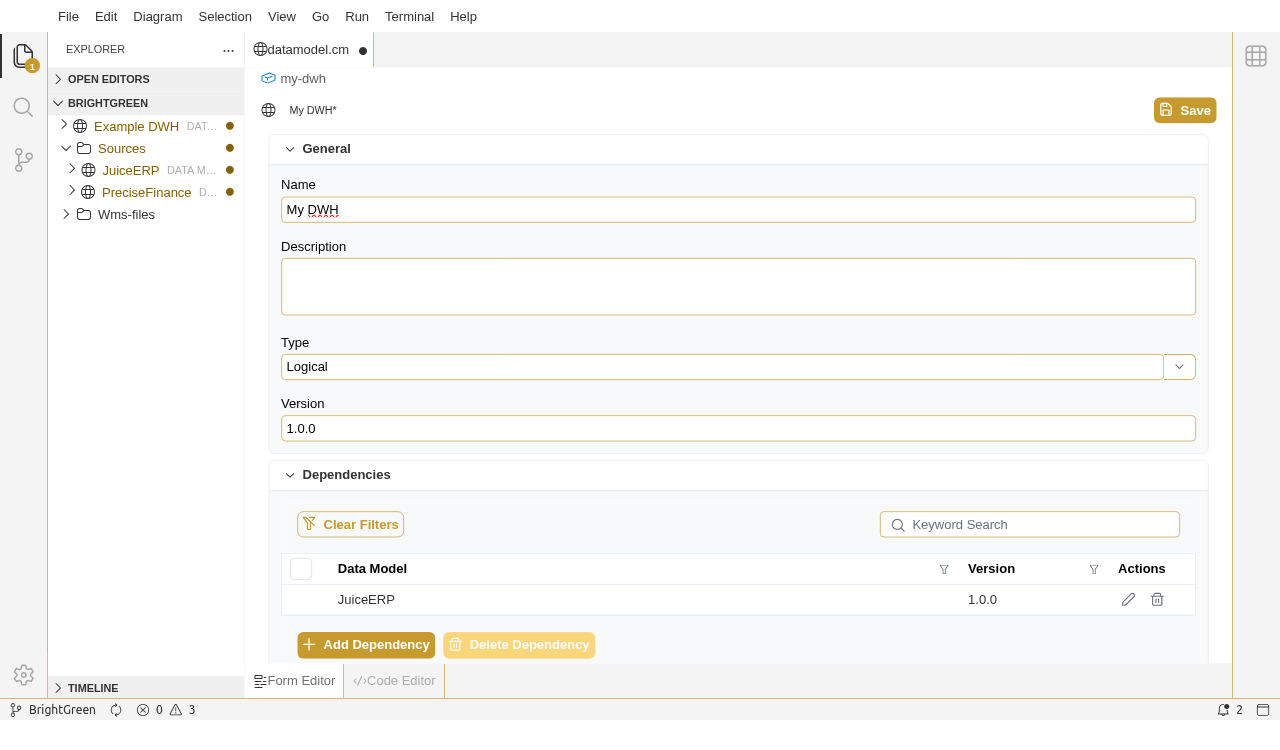Open notifications bell in status bar
Image resolution: width=1280 pixels, height=750 pixels.
pos(1223,710)
